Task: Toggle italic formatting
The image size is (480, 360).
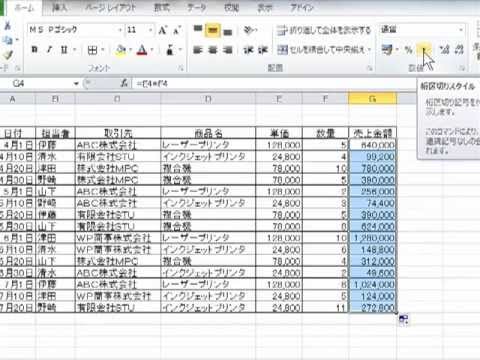Action: pyautogui.click(x=49, y=50)
